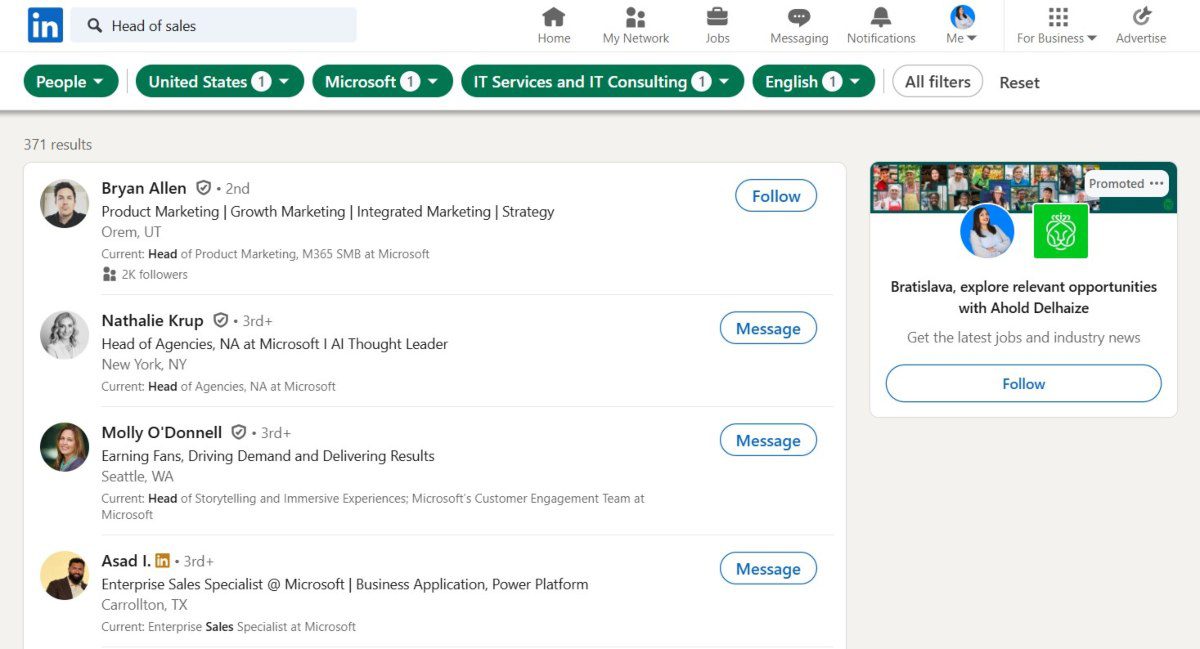Viewport: 1200px width, 649px height.
Task: Click Molly O'Donnell's profile photo
Action: (65, 447)
